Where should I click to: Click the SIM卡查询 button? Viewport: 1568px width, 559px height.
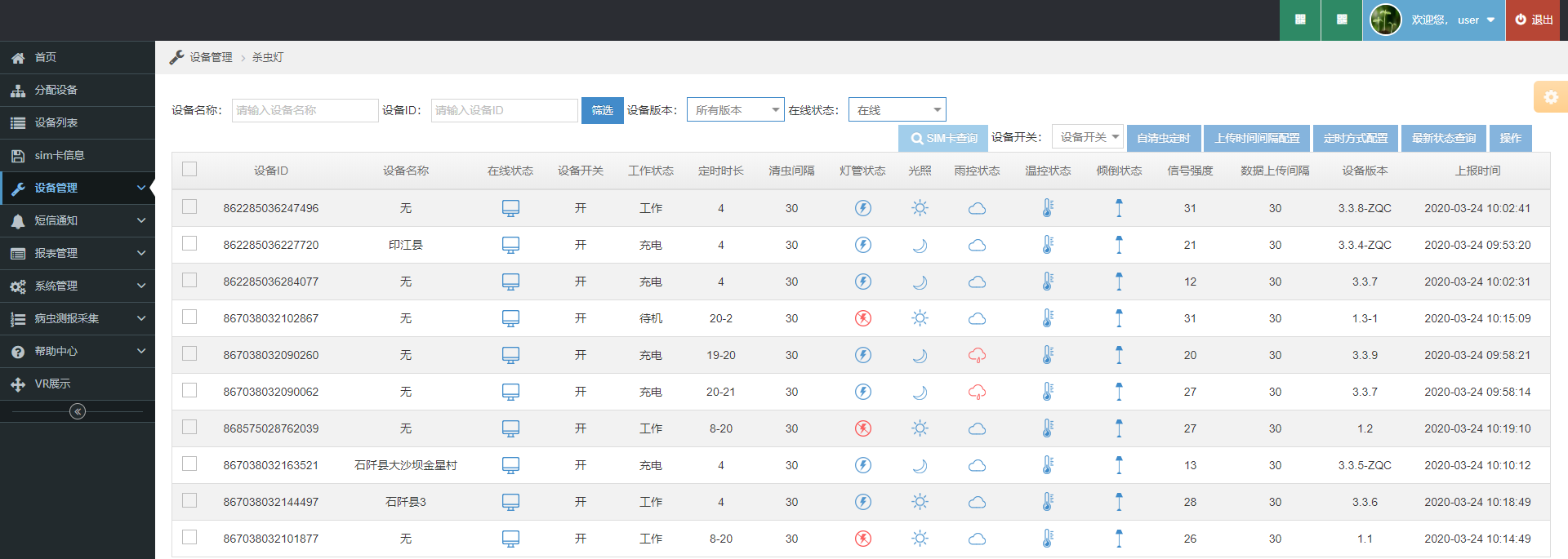pyautogui.click(x=943, y=138)
